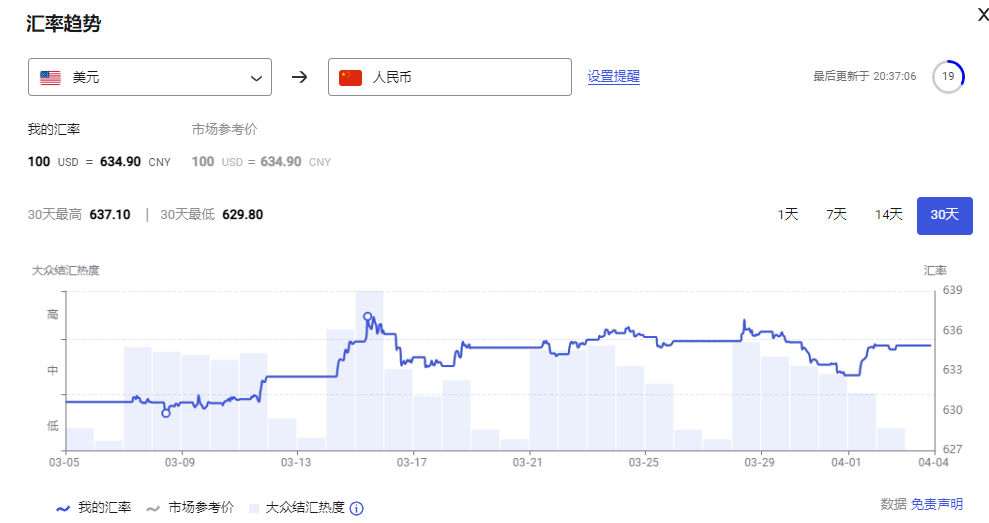Click the 我的汇率 value 634.90 CNY

click(x=135, y=162)
